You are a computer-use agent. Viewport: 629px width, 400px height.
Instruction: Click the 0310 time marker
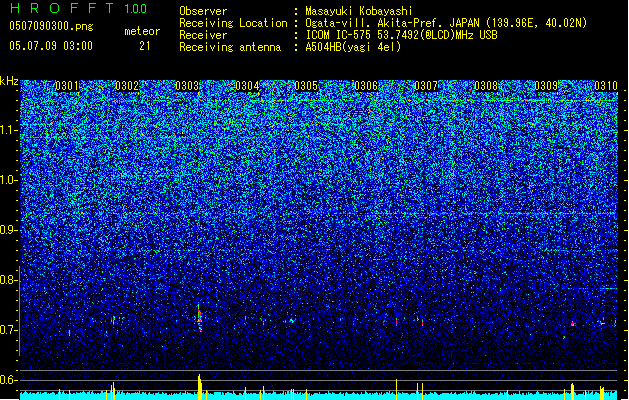[606, 86]
